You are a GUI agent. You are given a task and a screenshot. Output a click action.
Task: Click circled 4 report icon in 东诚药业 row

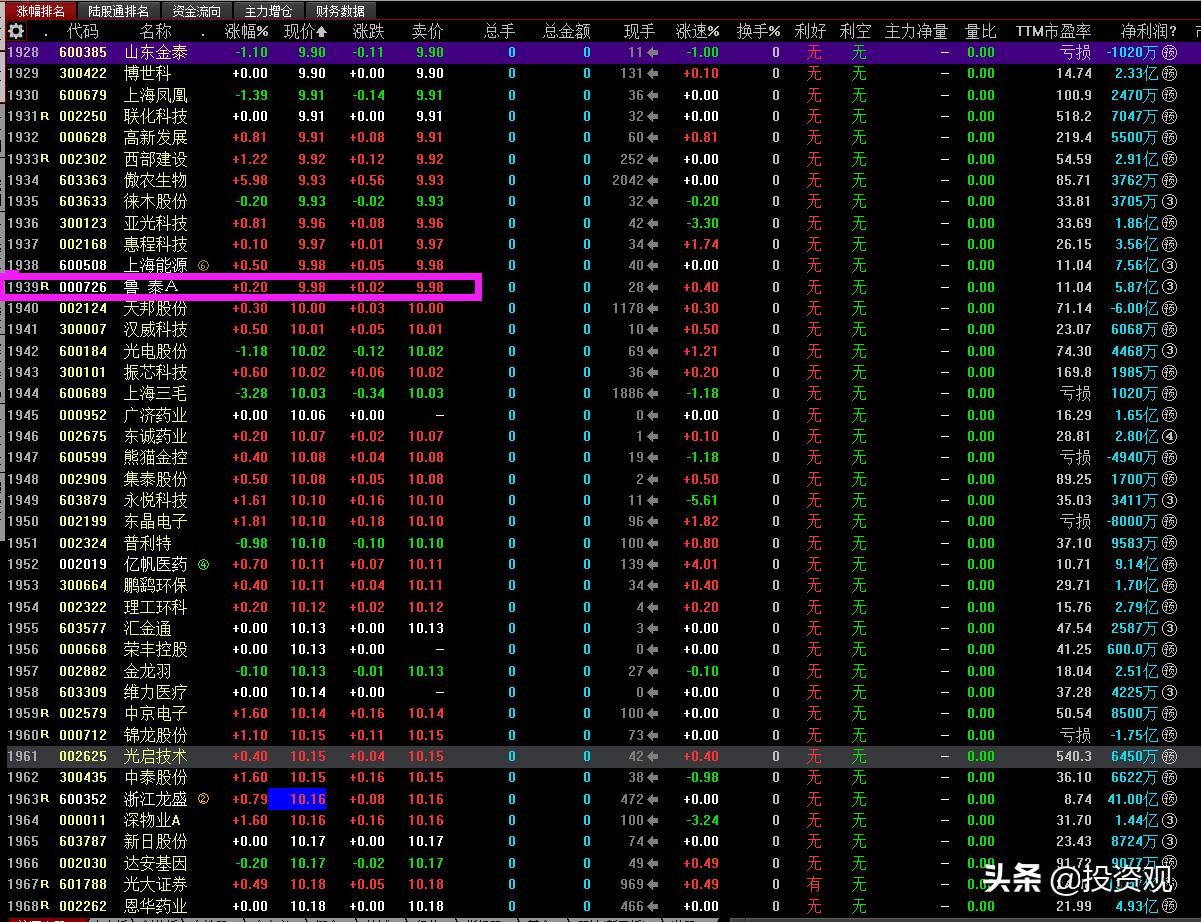[1169, 436]
